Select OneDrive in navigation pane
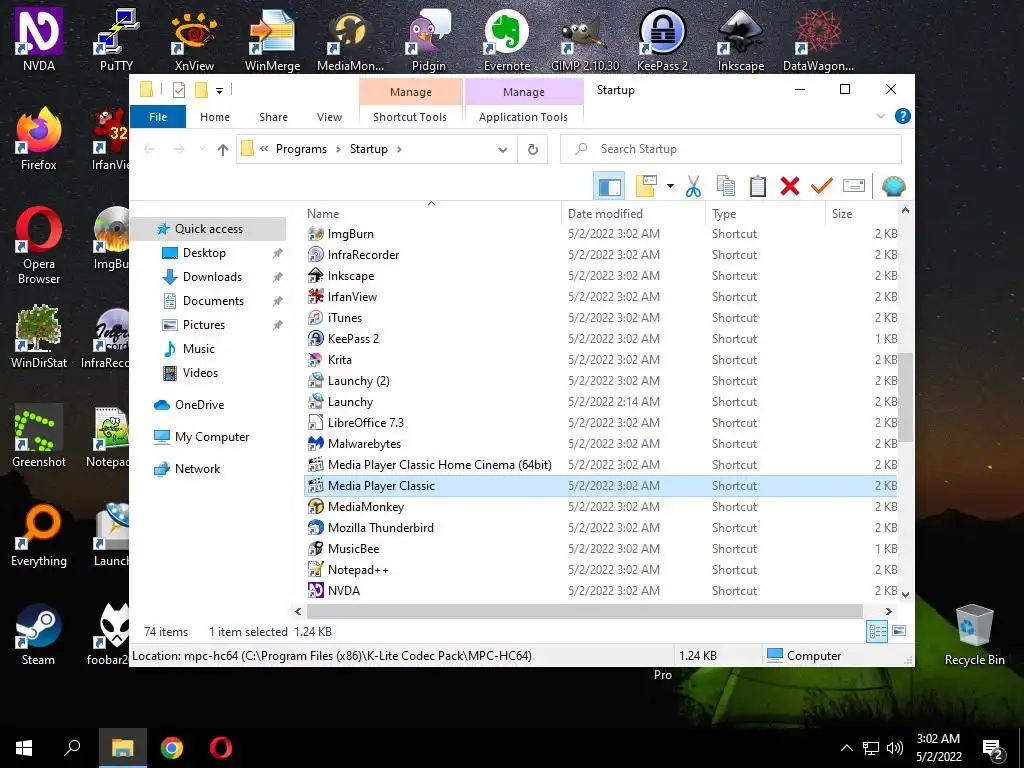The width and height of the screenshot is (1024, 768). (199, 405)
